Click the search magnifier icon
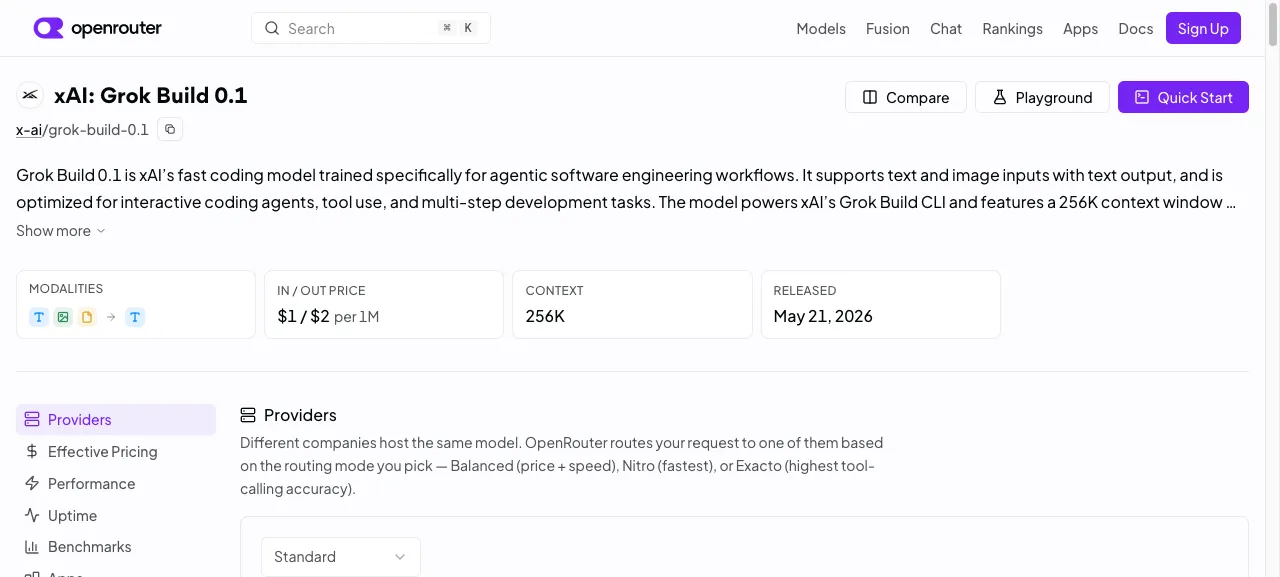The height and width of the screenshot is (577, 1280). point(272,28)
